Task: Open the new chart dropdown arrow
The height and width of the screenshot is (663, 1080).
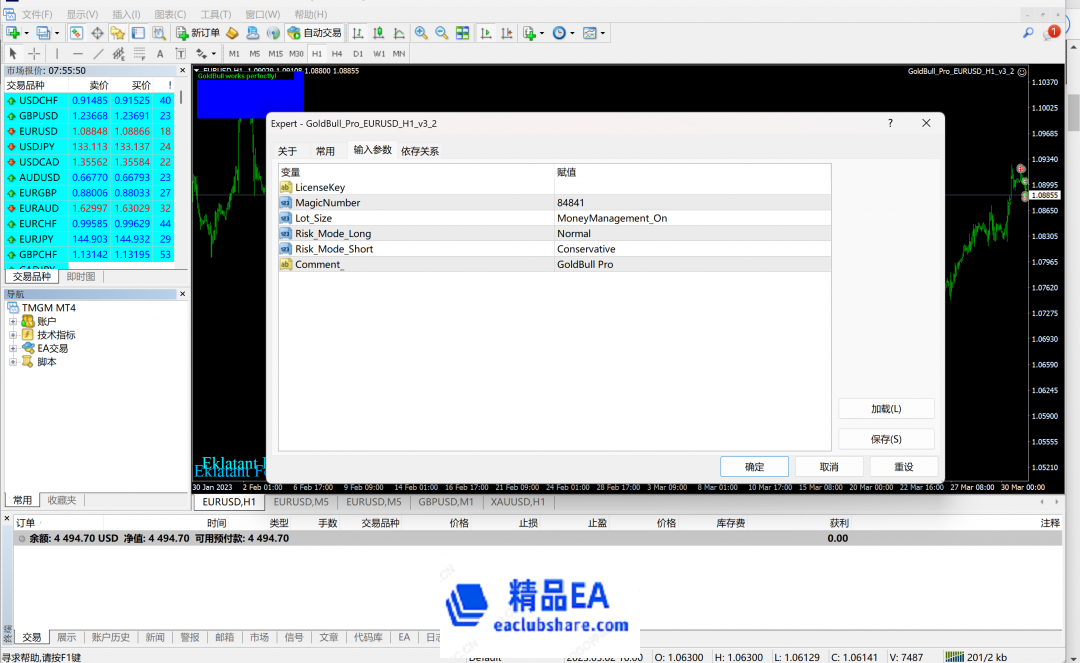Action: (26, 32)
